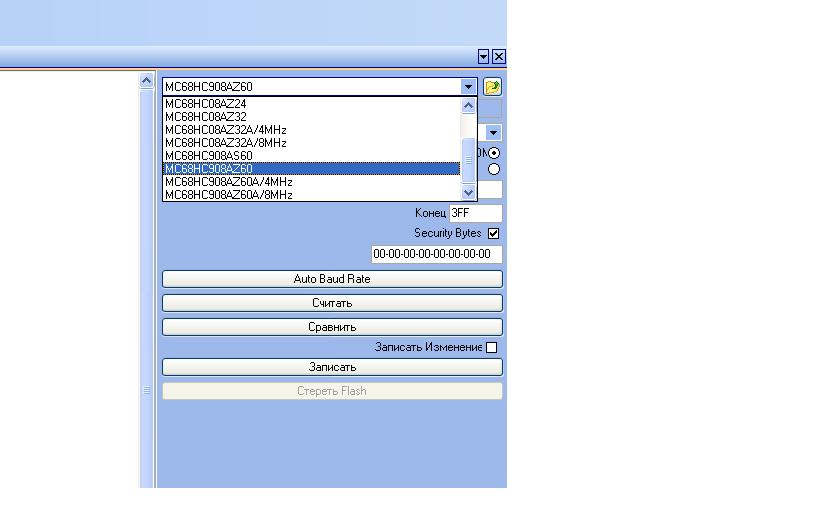The height and width of the screenshot is (525, 840).
Task: Open the folder icon beside the chip combo box
Action: click(x=492, y=87)
